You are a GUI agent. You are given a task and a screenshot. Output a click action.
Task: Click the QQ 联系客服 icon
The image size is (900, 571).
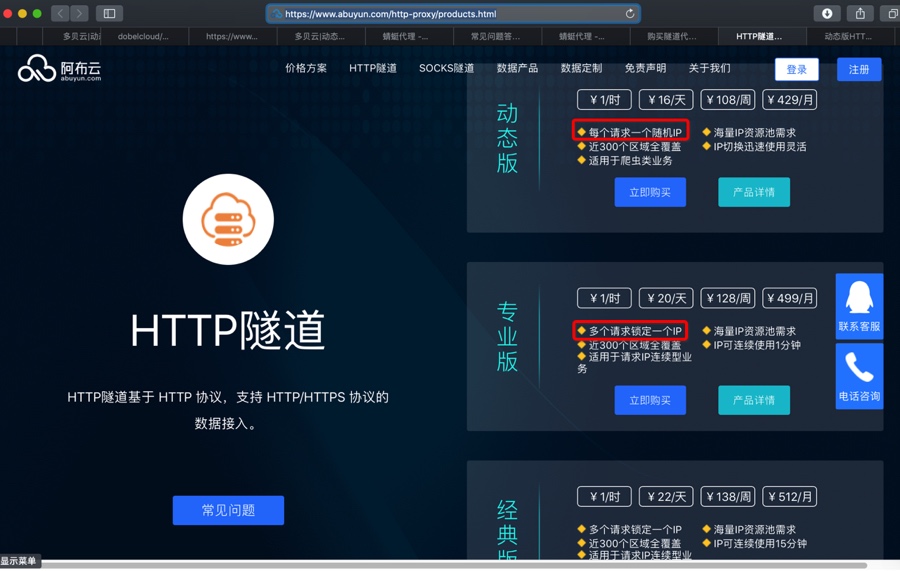859,306
